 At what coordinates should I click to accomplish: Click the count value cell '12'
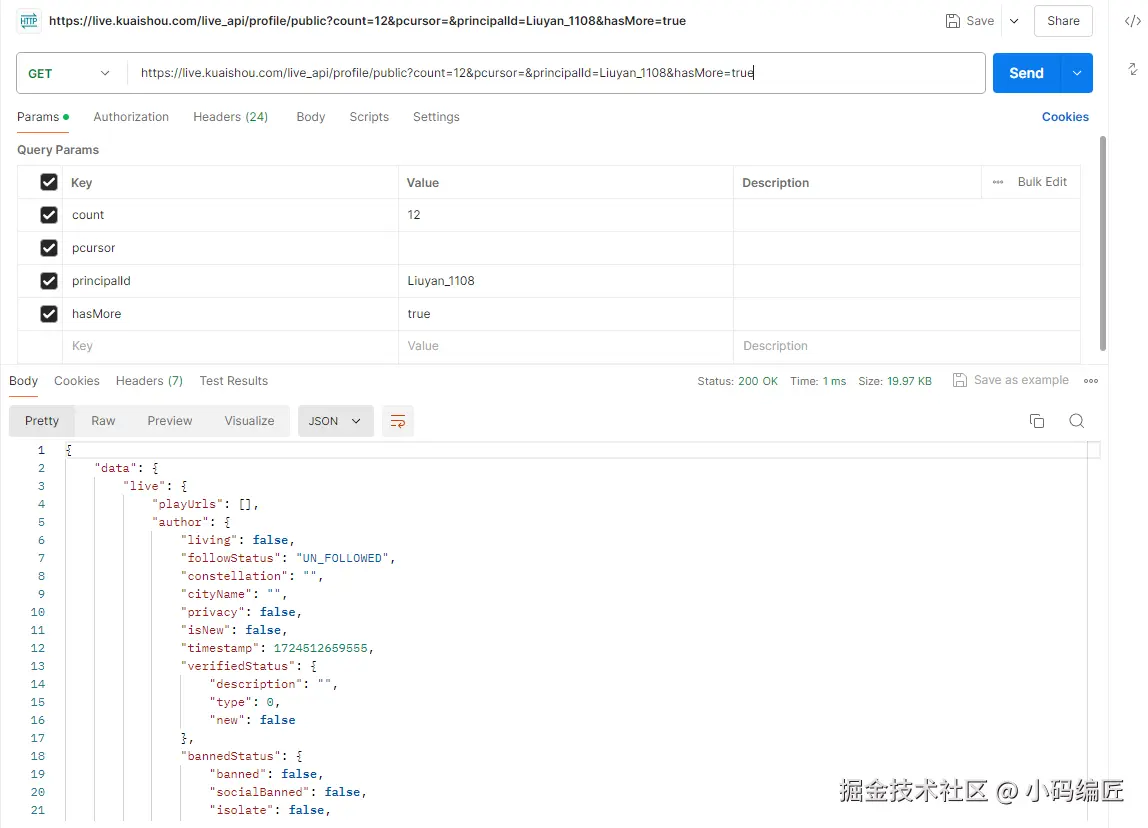(565, 215)
